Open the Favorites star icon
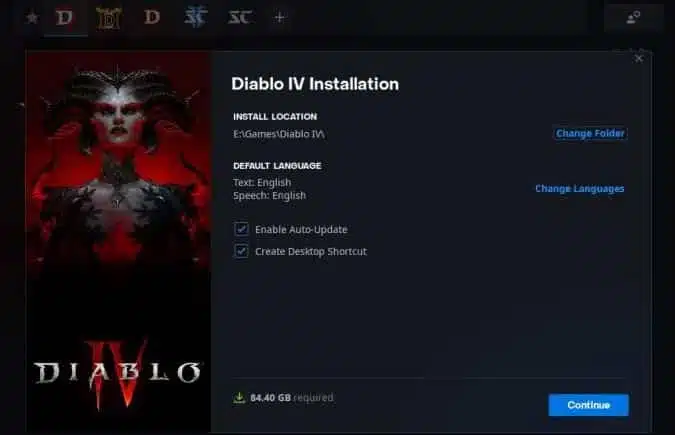 click(x=32, y=18)
